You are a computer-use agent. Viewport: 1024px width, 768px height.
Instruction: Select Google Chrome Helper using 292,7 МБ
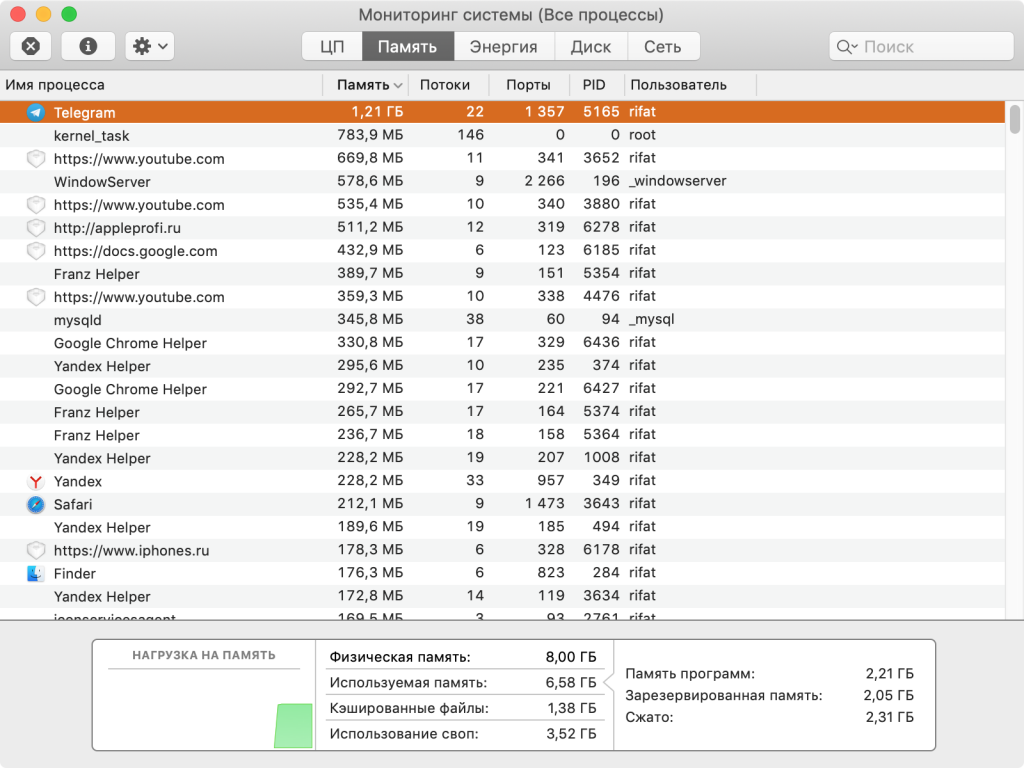pyautogui.click(x=502, y=389)
